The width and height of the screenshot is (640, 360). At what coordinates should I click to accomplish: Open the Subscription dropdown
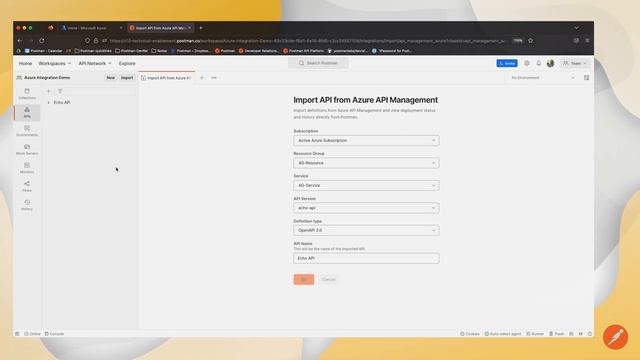[366, 140]
